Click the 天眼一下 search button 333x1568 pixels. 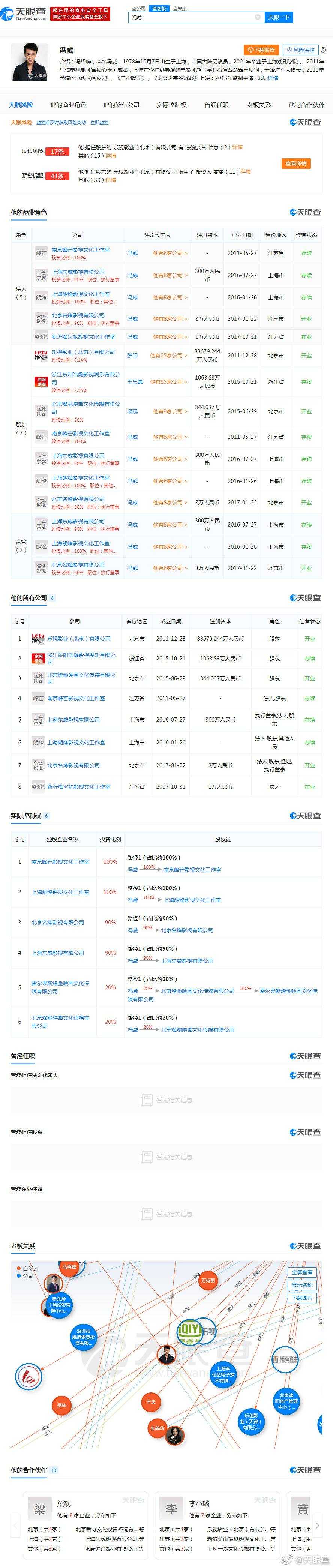click(279, 18)
